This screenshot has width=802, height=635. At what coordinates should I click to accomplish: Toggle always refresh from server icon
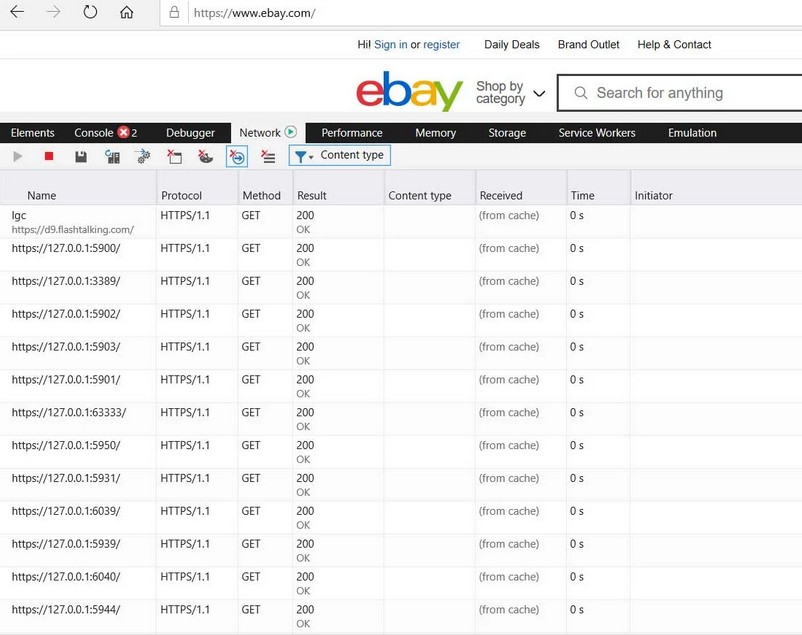pyautogui.click(x=113, y=157)
